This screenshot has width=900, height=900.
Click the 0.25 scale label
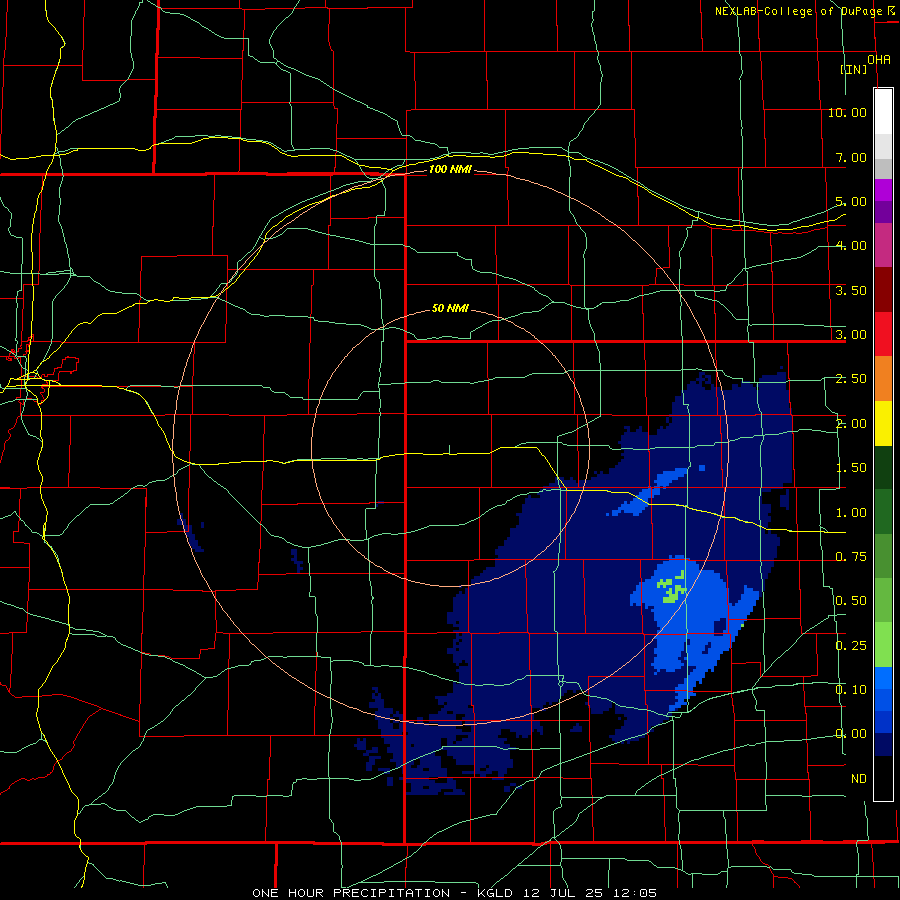[x=851, y=646]
